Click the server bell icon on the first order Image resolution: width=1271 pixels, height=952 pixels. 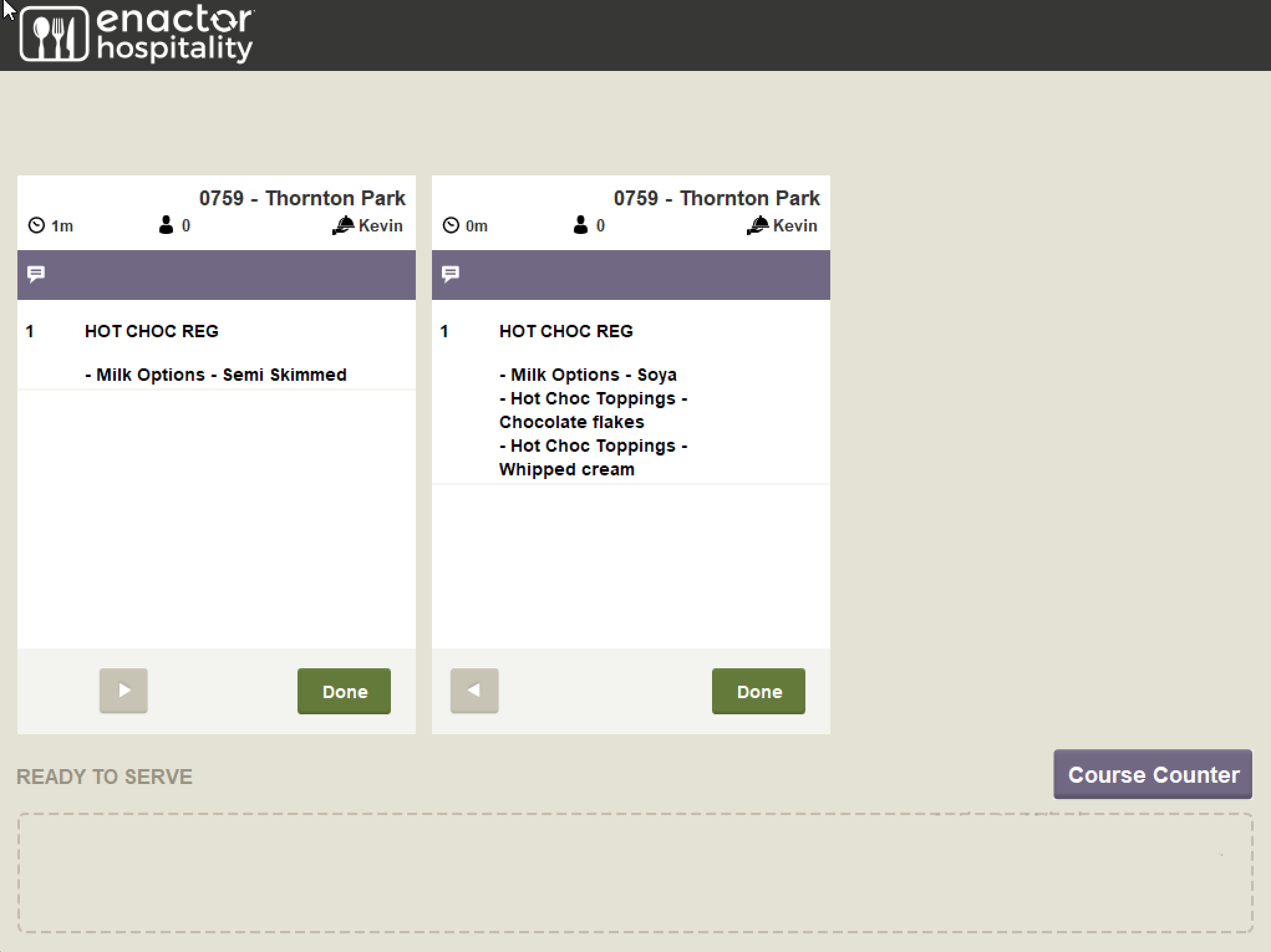coord(343,225)
